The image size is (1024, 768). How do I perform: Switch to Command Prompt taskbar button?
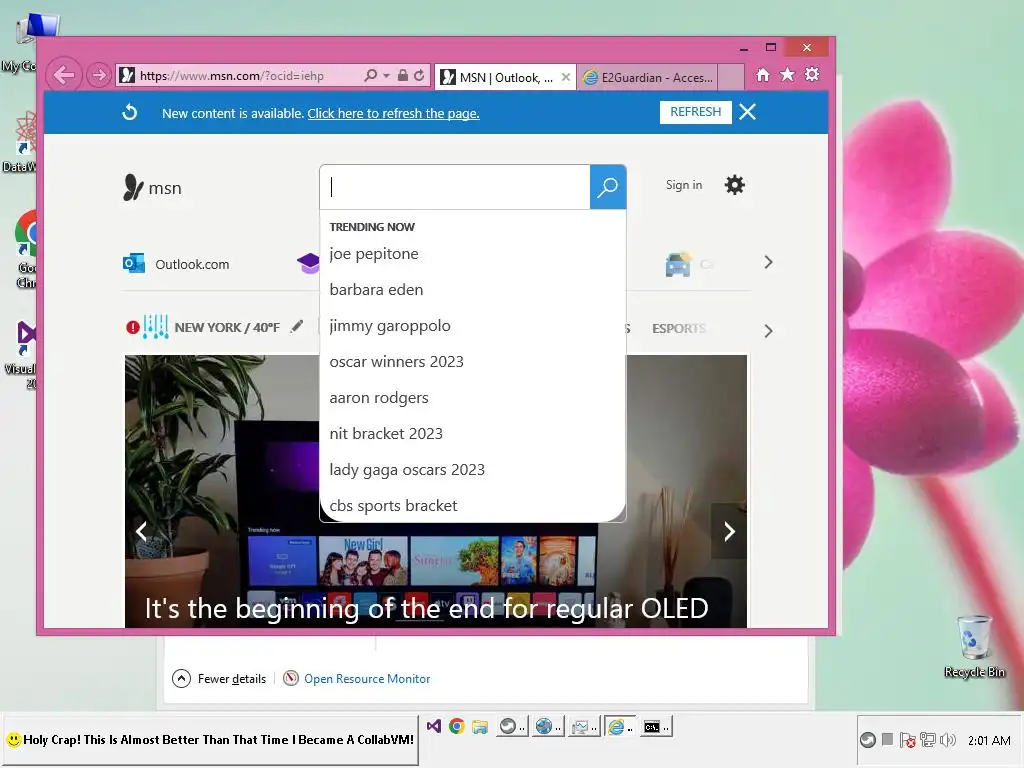point(655,726)
